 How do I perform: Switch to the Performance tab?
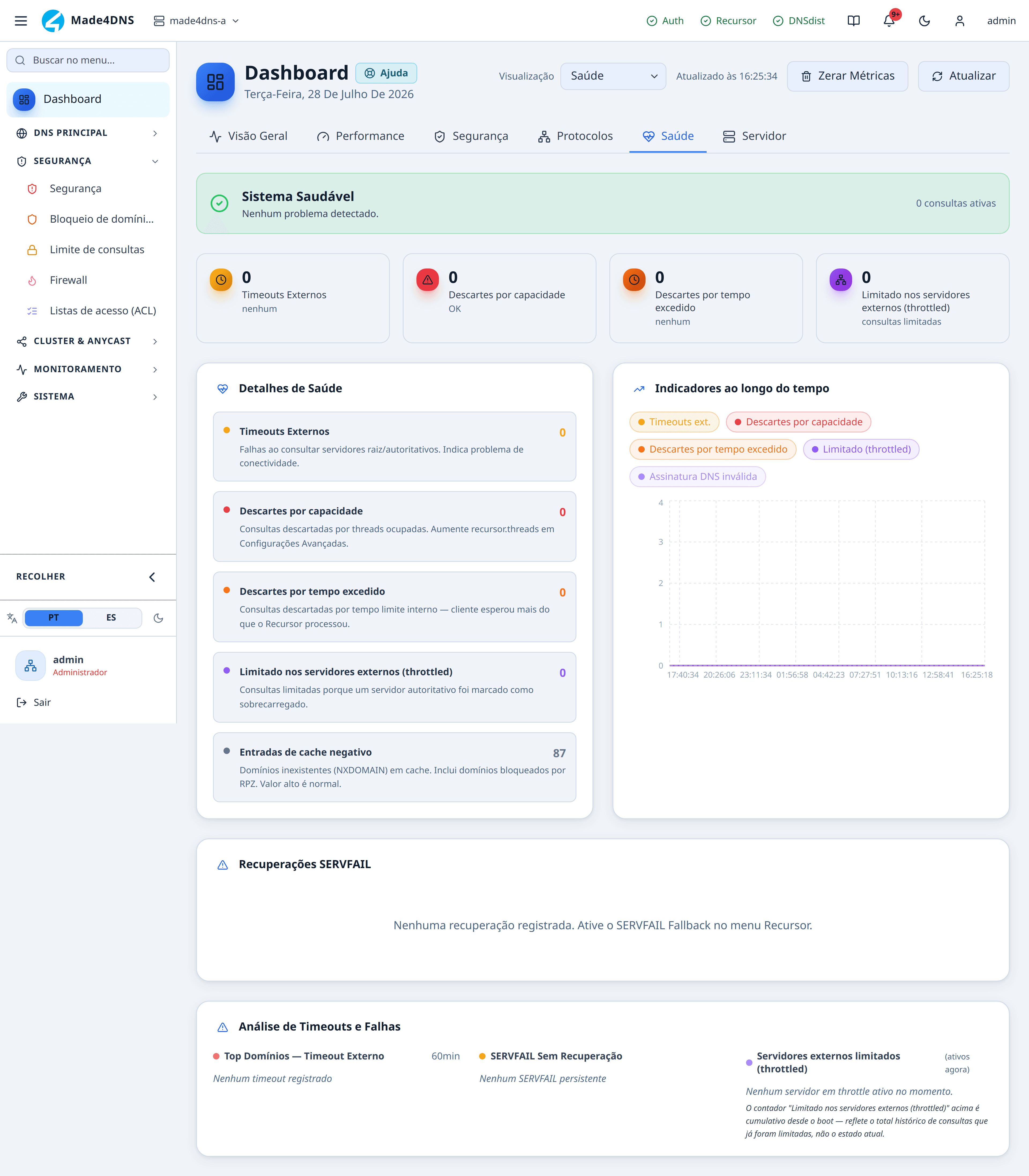360,136
